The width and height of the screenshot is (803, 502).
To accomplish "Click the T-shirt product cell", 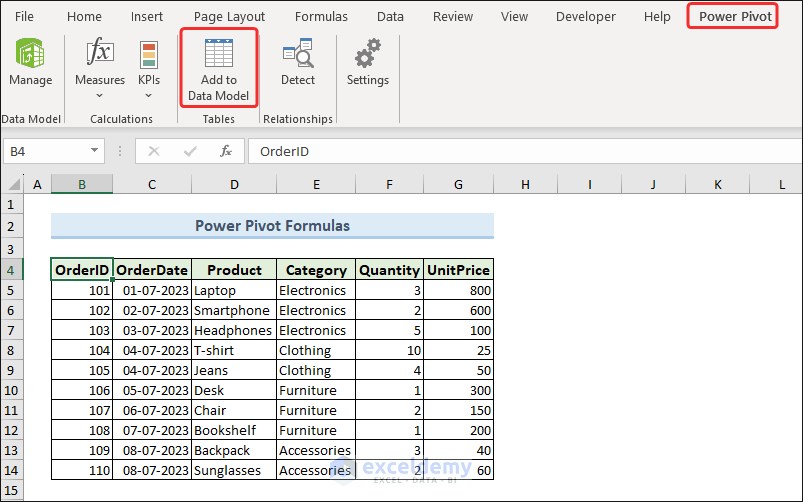I will [x=234, y=350].
